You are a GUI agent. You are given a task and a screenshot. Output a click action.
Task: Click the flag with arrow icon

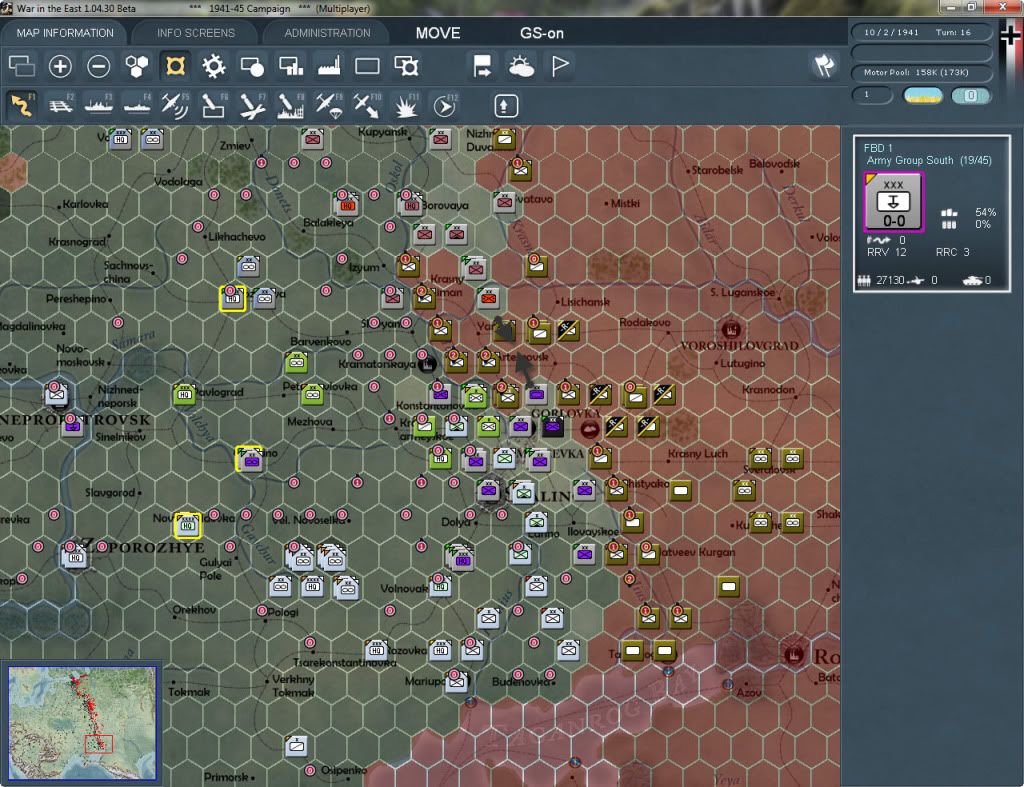(482, 66)
